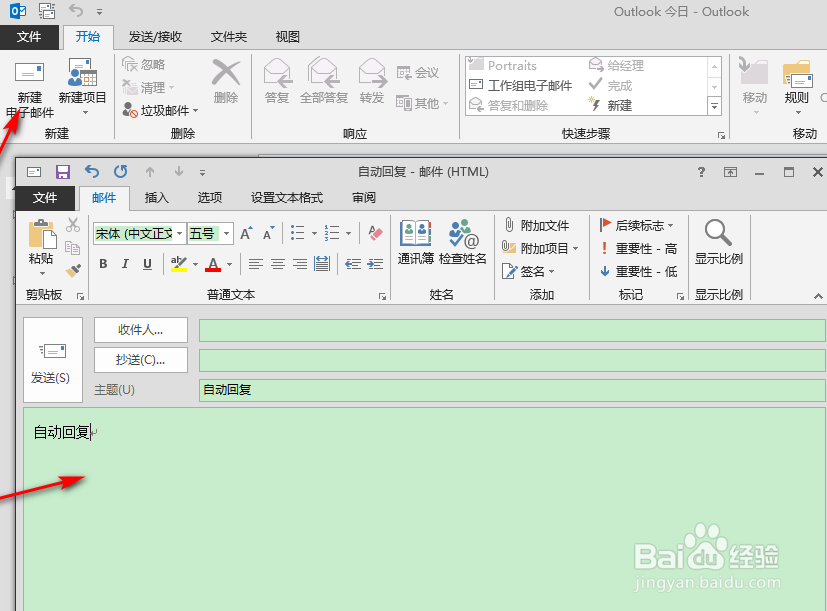
Task: Collapse the message ribbon
Action: pos(818,296)
